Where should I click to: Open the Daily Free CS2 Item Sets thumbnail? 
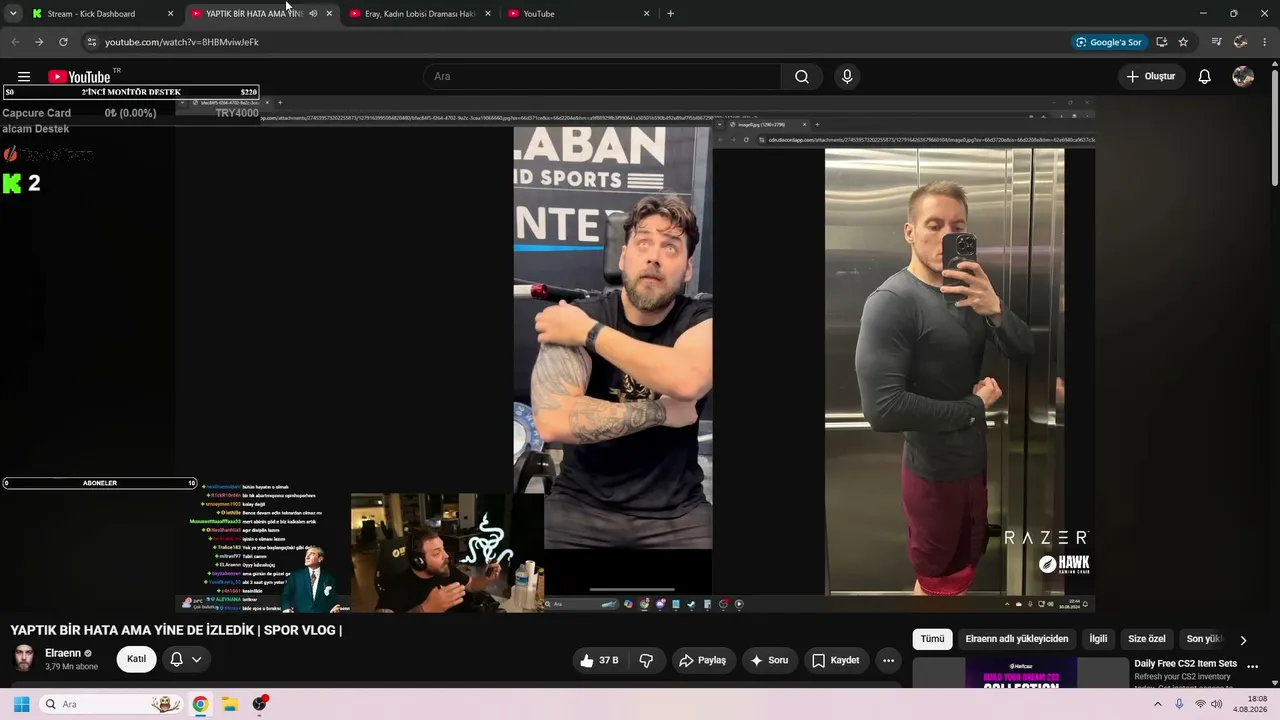[1020, 673]
